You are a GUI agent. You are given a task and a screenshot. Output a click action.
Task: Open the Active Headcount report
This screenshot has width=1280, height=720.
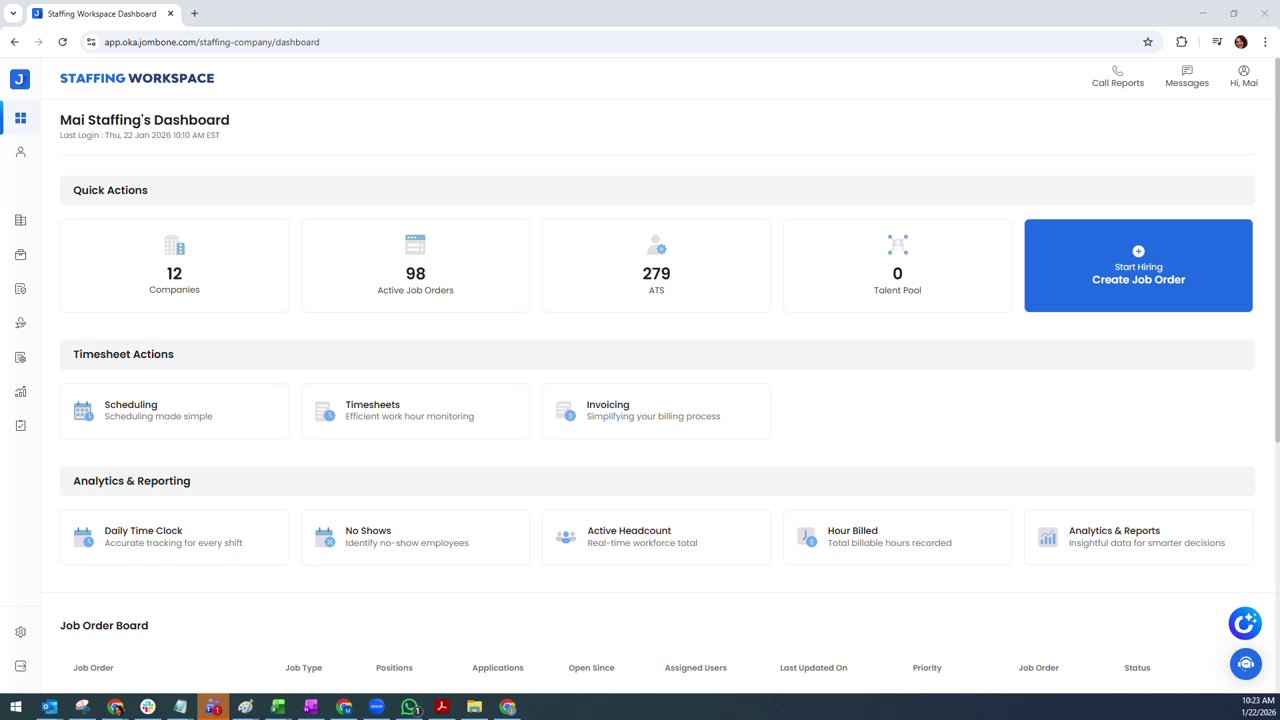656,537
